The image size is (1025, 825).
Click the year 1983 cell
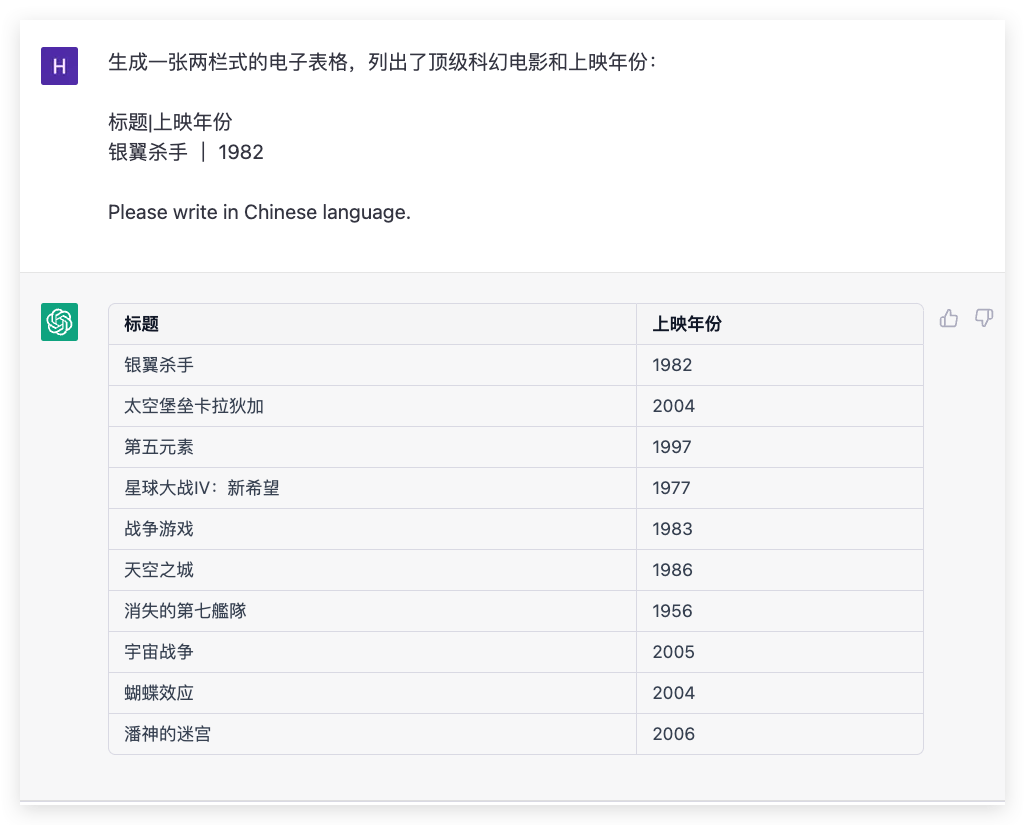click(x=780, y=529)
